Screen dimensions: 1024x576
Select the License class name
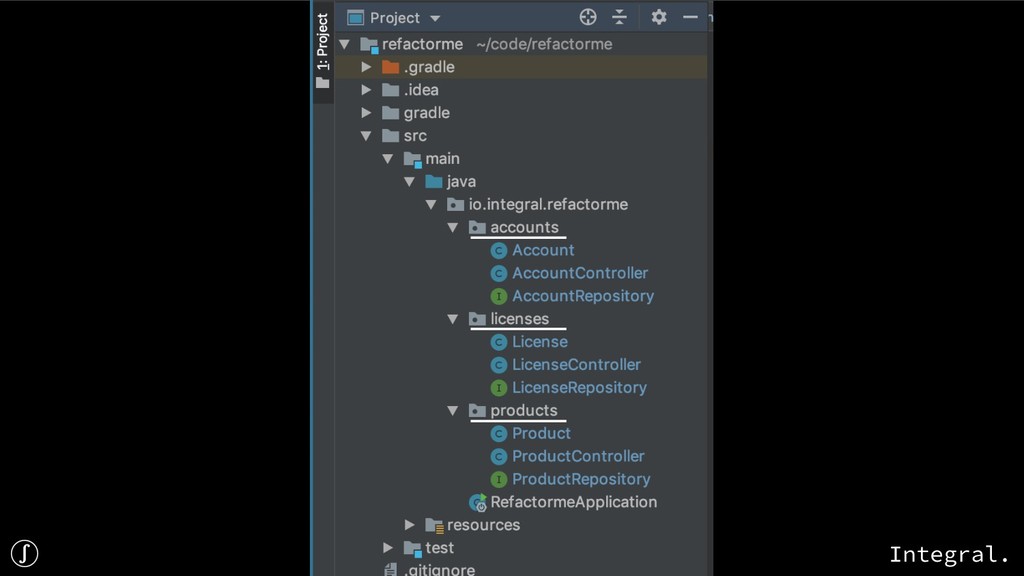540,342
